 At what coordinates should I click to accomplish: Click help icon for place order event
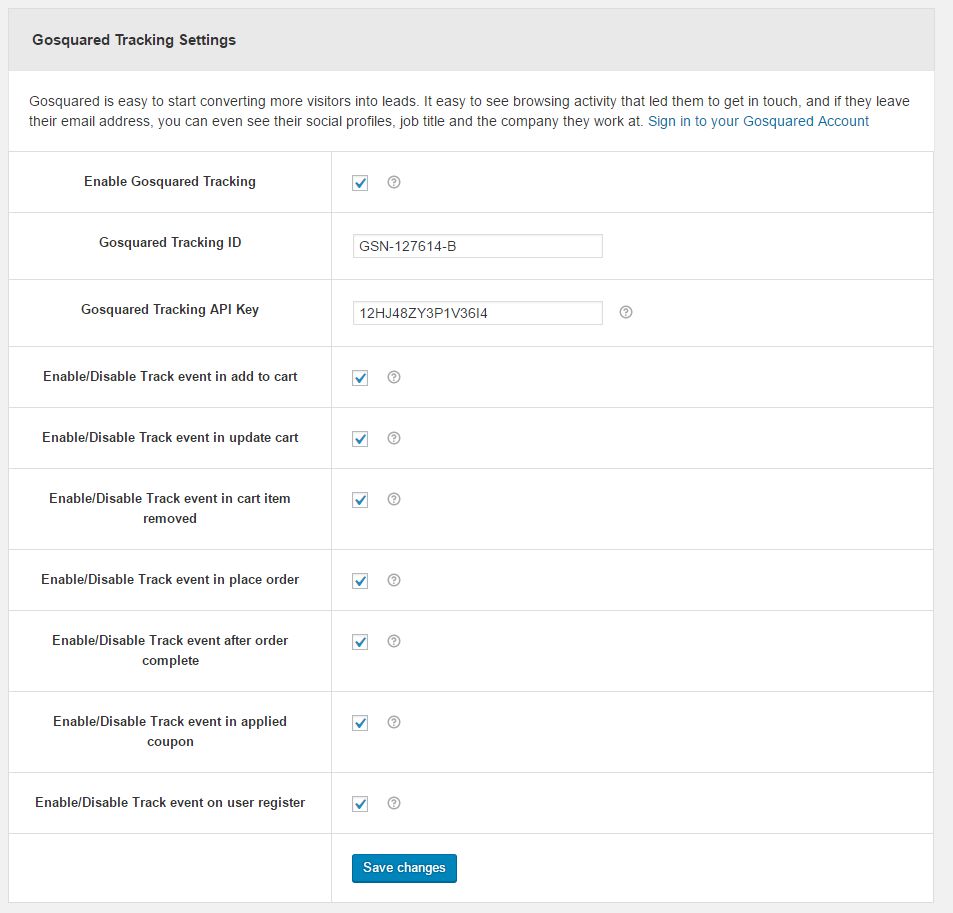pyautogui.click(x=394, y=580)
